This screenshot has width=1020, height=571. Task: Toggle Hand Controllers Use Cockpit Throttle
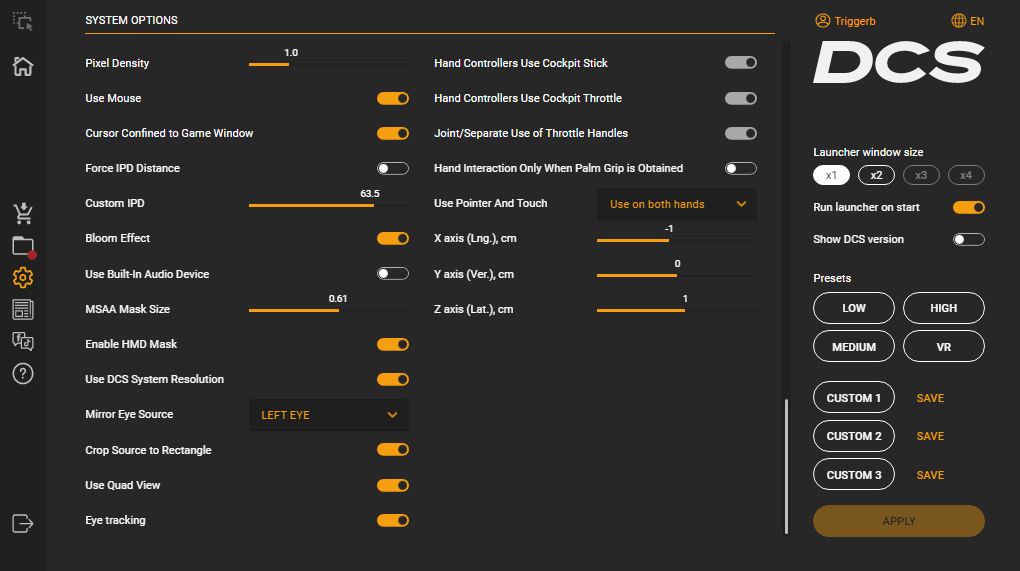coord(741,98)
